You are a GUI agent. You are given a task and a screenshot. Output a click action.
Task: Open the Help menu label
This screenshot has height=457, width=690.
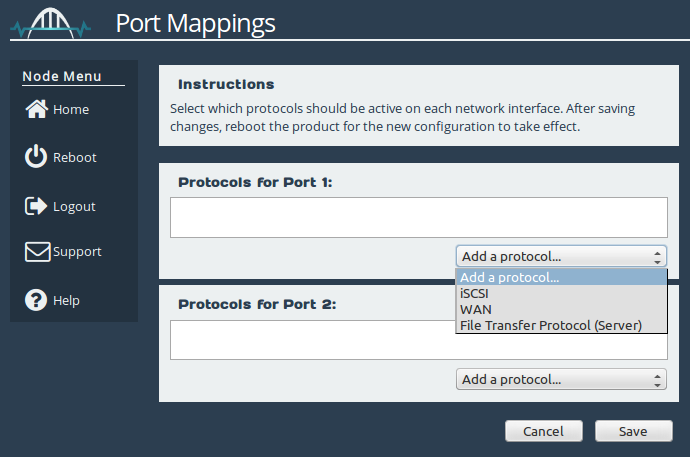(66, 300)
